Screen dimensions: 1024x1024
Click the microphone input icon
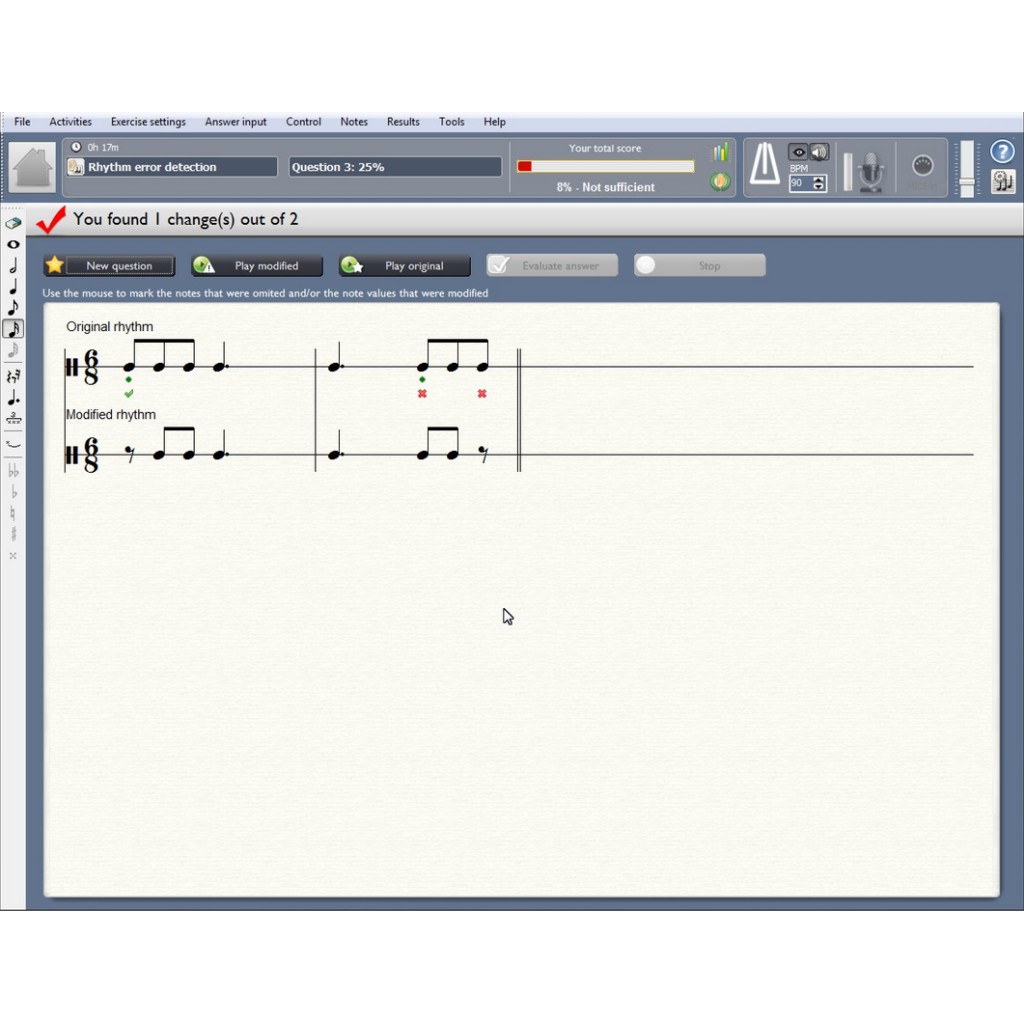(x=871, y=171)
